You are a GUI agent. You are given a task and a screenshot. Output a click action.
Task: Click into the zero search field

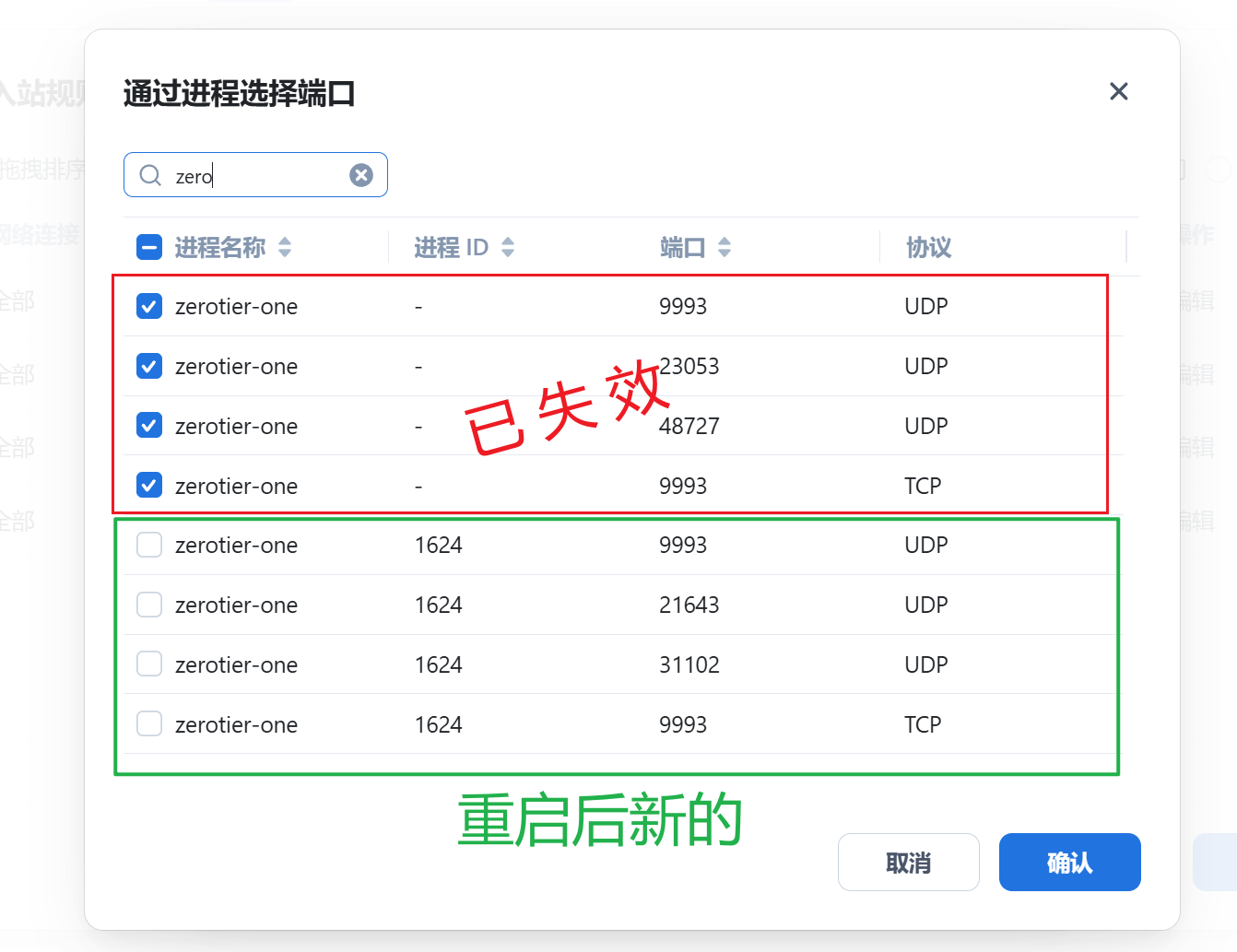pos(255,175)
